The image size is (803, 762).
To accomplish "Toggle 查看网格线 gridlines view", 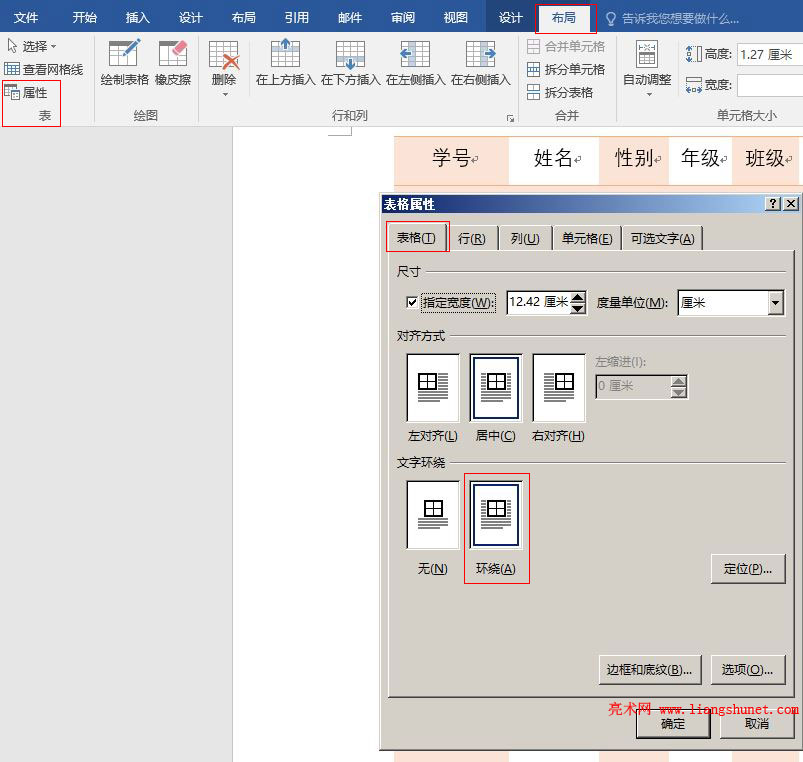I will [44, 69].
